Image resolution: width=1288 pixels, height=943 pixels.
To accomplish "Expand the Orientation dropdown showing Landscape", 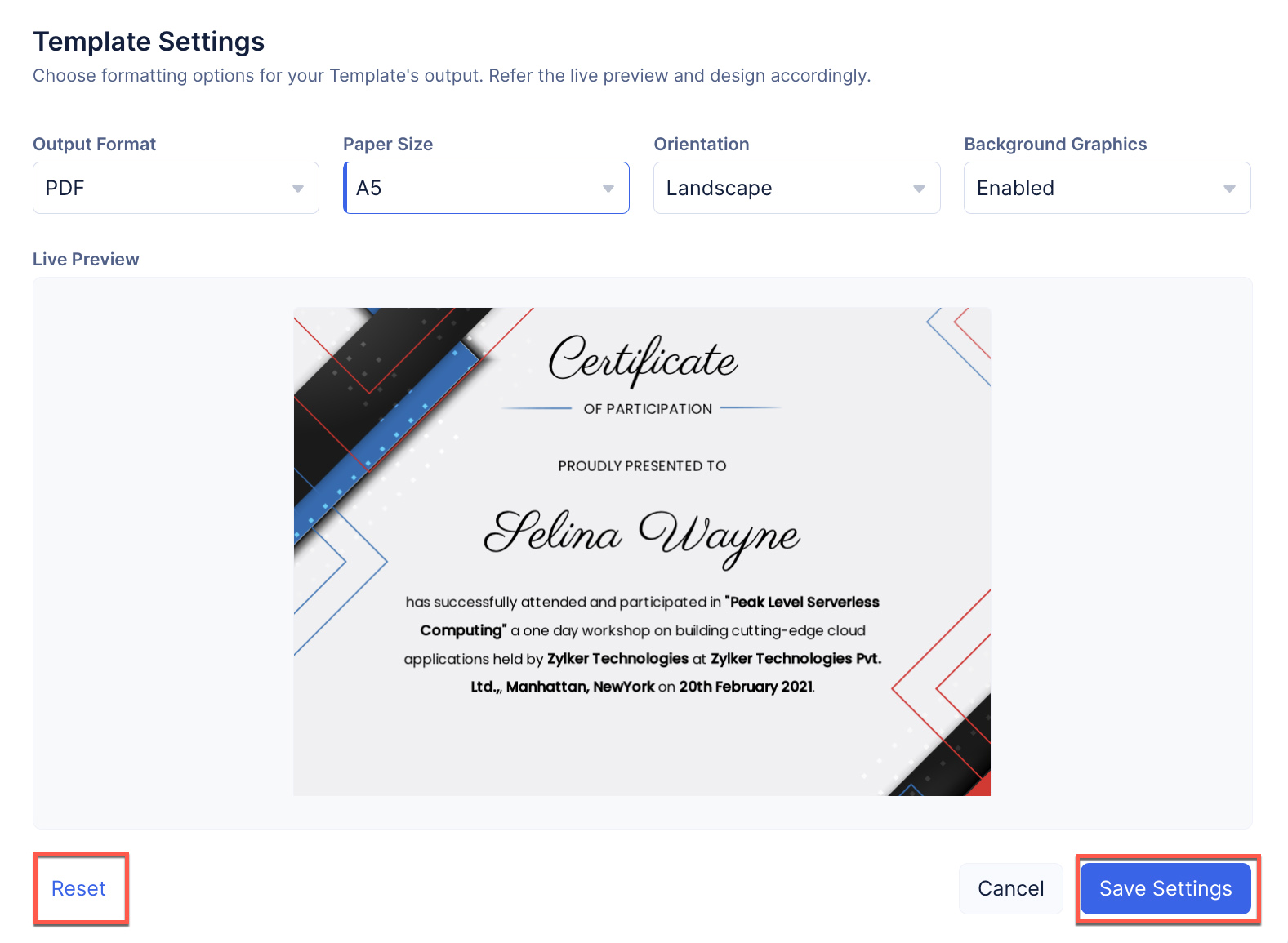I will tap(784, 189).
